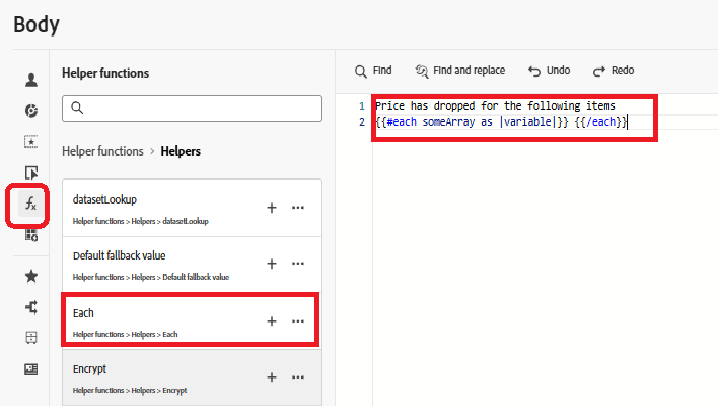
Task: Click path text 'Helper functions > Helpers > Encrypt'
Action: (130, 391)
